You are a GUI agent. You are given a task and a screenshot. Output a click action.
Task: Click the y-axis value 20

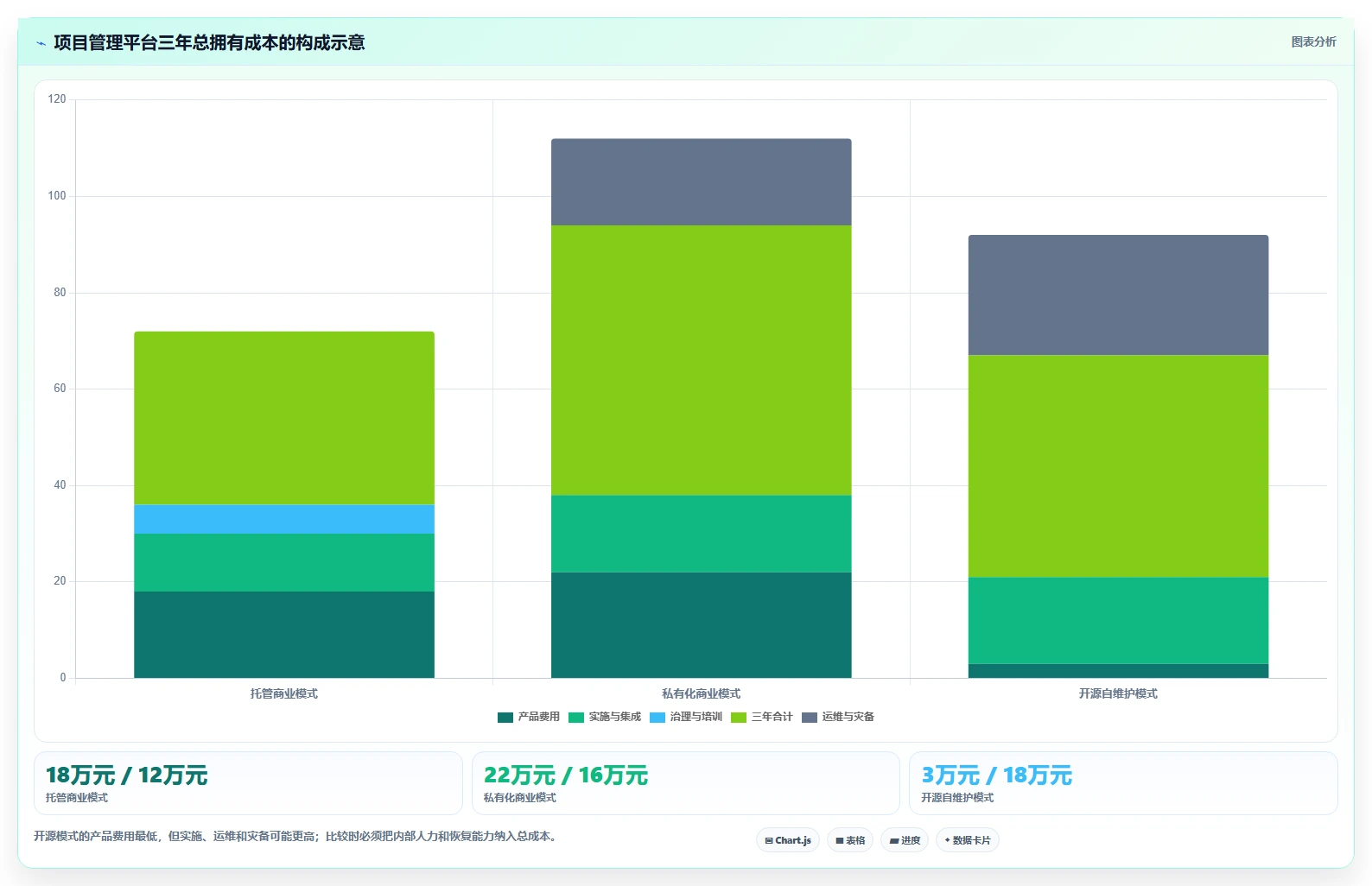(60, 581)
